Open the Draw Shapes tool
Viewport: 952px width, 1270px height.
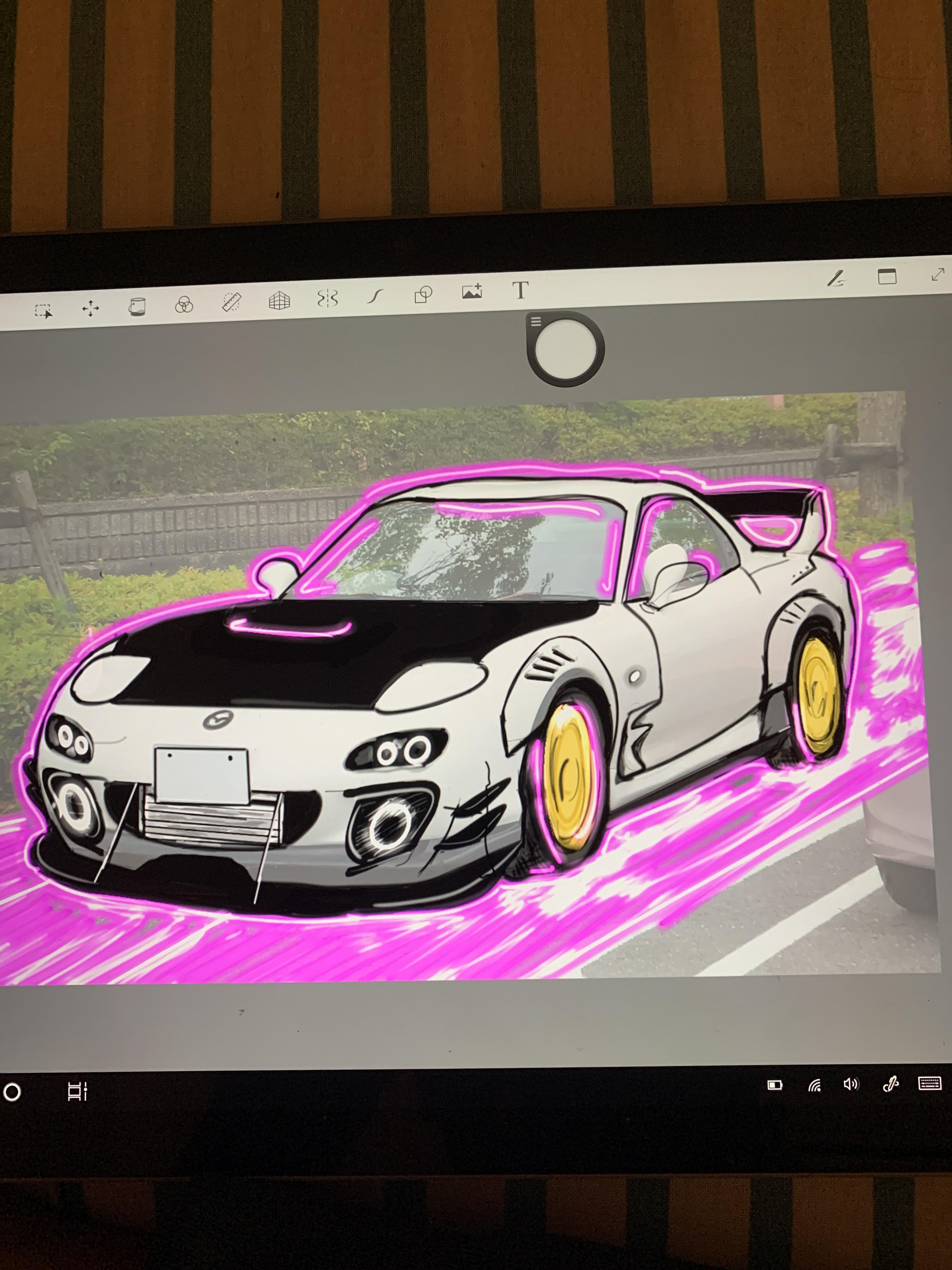pos(423,295)
